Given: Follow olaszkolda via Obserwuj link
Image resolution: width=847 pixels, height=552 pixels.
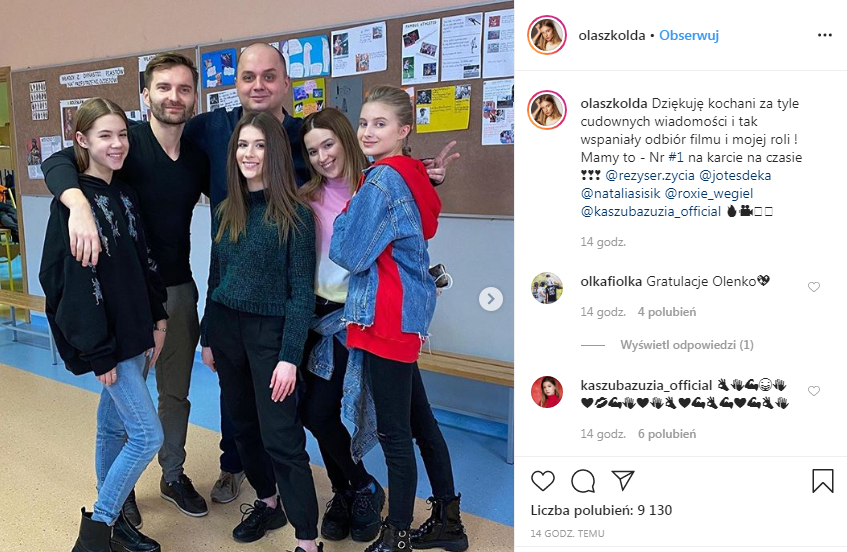Looking at the screenshot, I should click(x=689, y=36).
